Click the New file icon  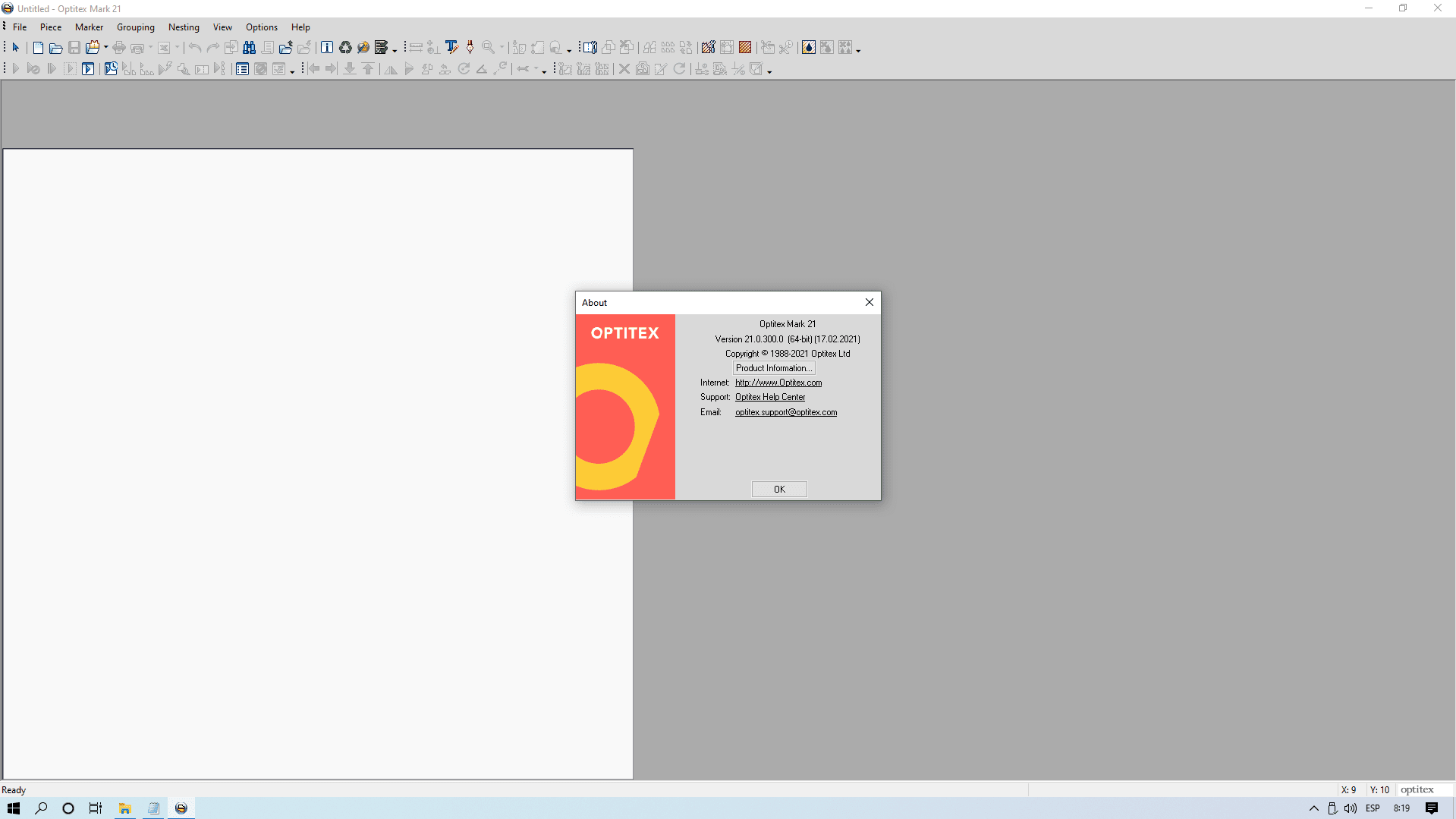coord(38,48)
